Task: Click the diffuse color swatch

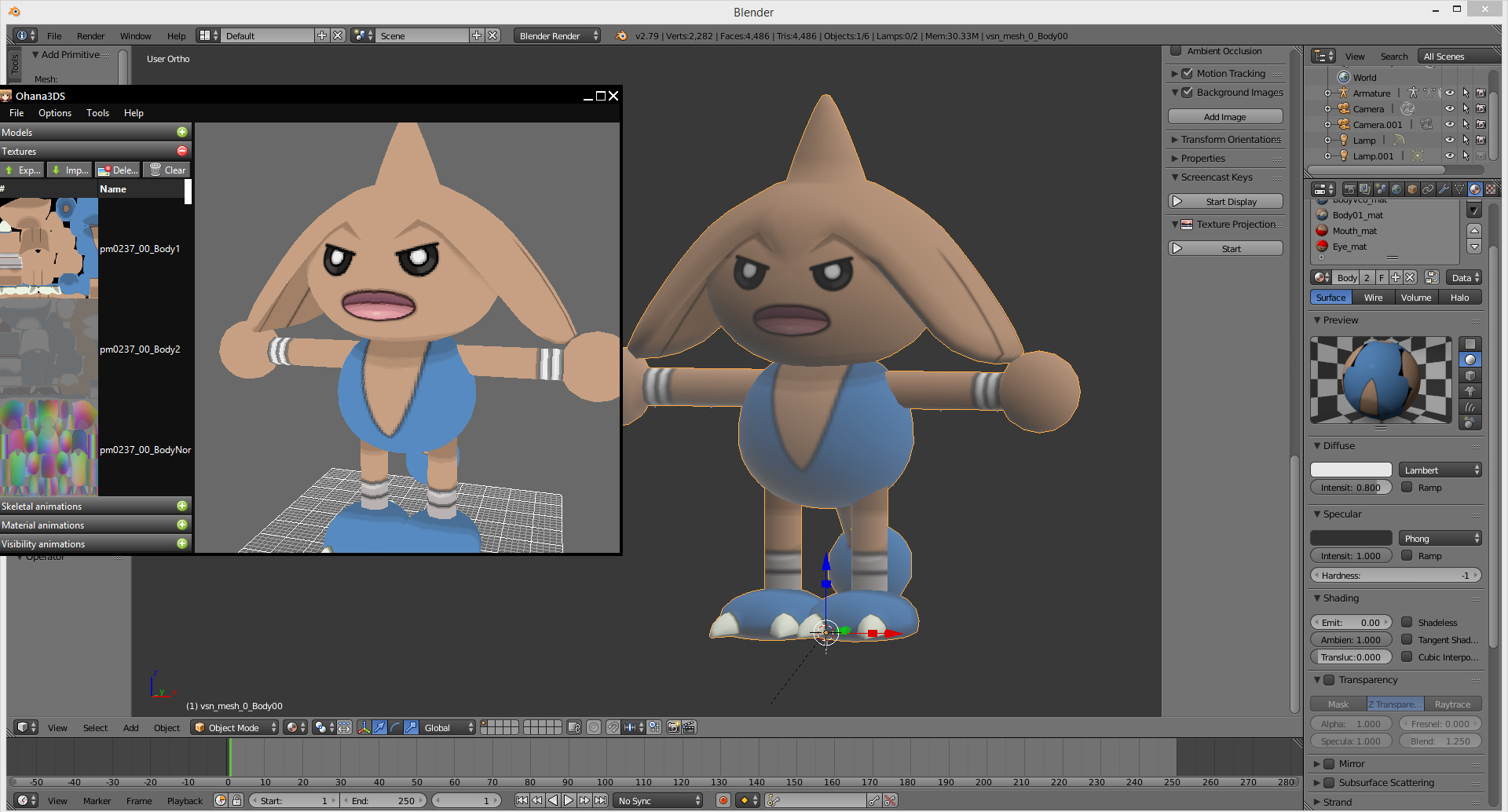Action: pyautogui.click(x=1351, y=470)
